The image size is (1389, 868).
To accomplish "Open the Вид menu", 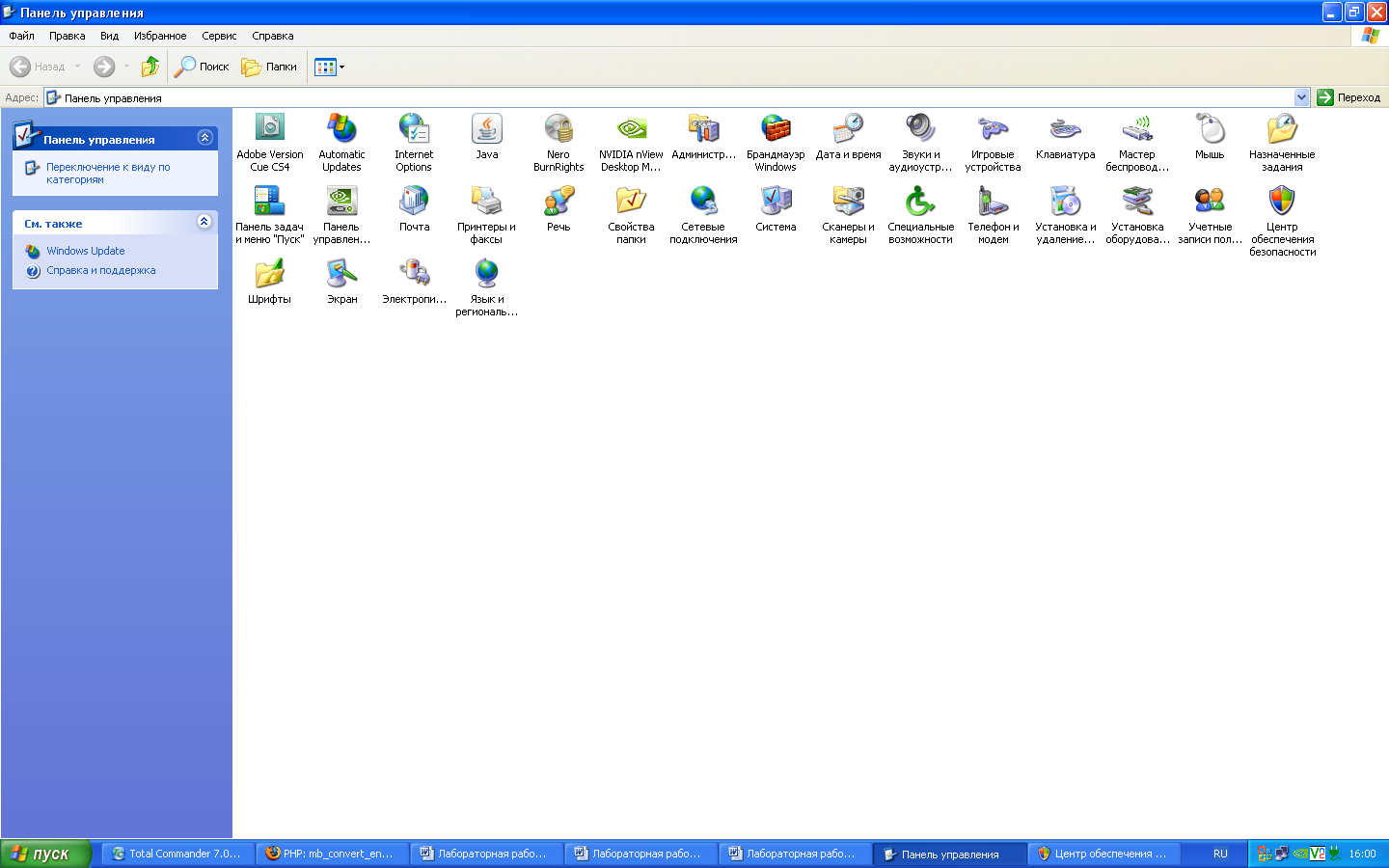I will coord(110,36).
